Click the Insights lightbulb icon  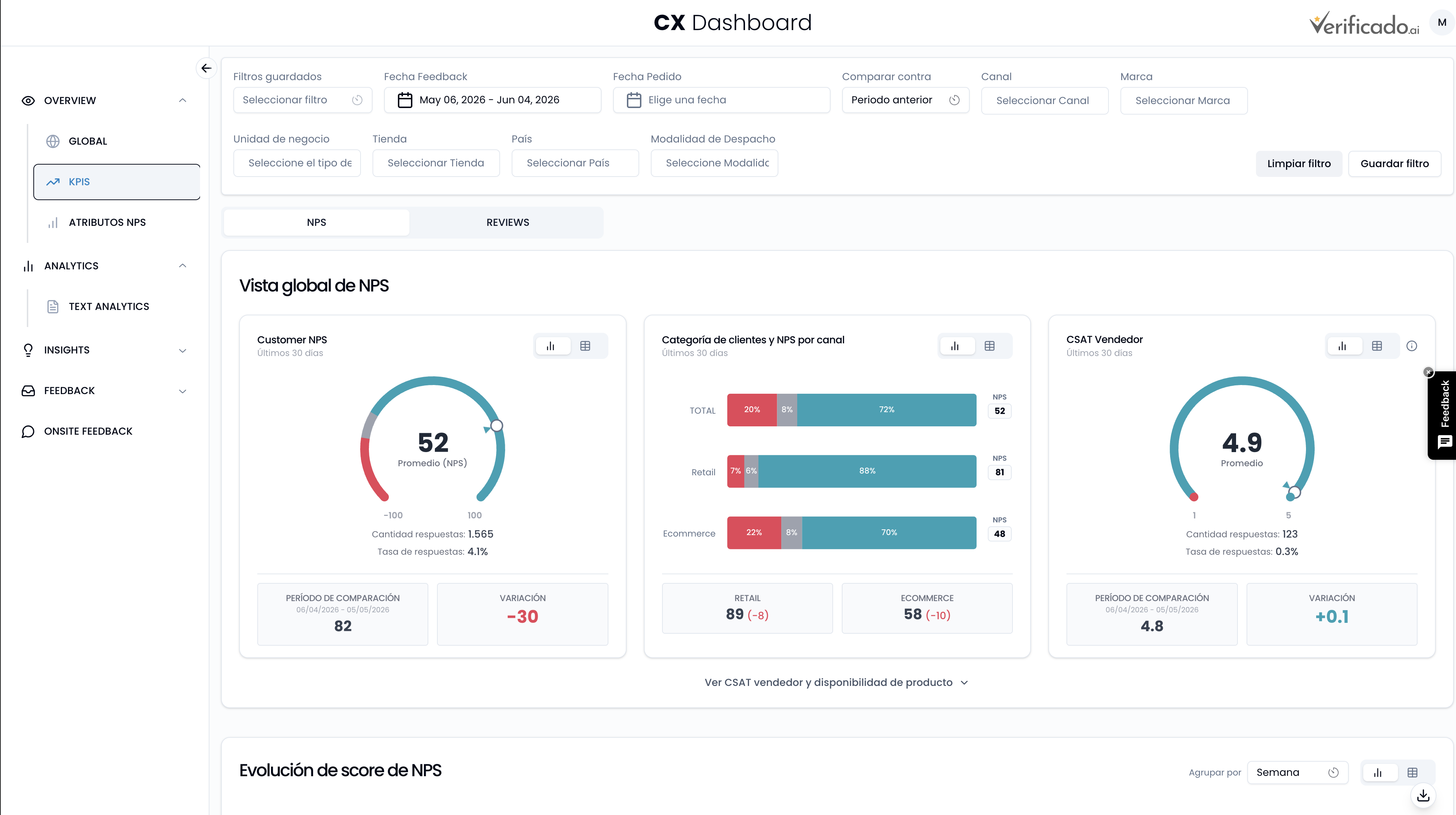click(x=28, y=350)
